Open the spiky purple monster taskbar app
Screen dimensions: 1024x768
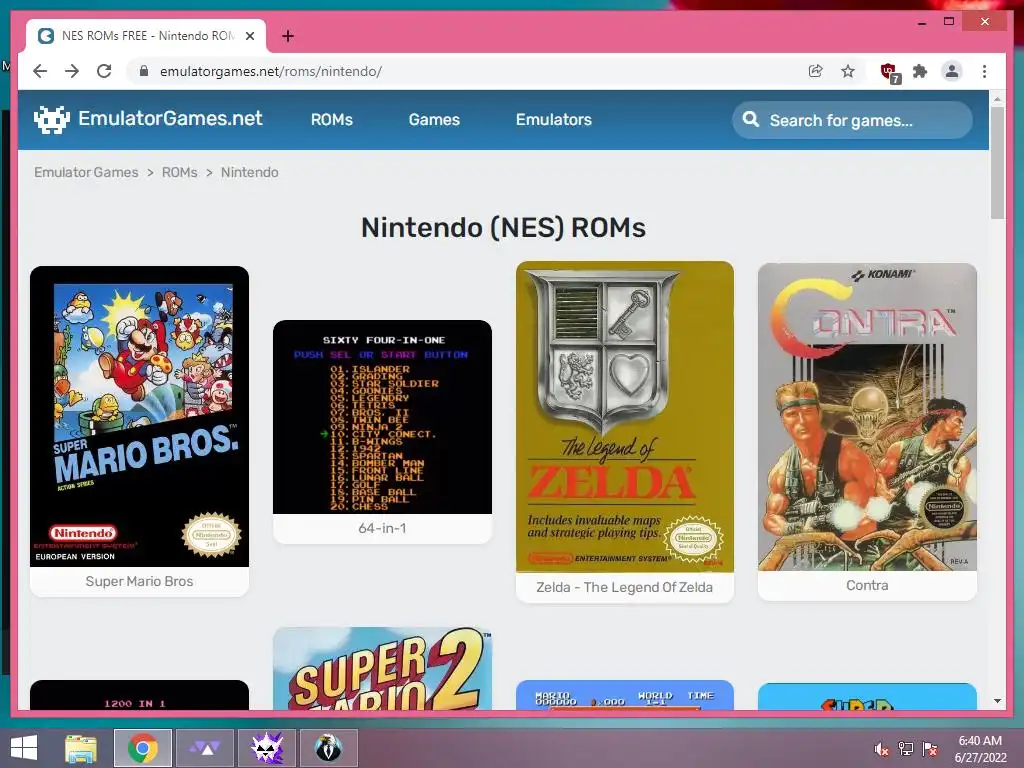click(267, 748)
